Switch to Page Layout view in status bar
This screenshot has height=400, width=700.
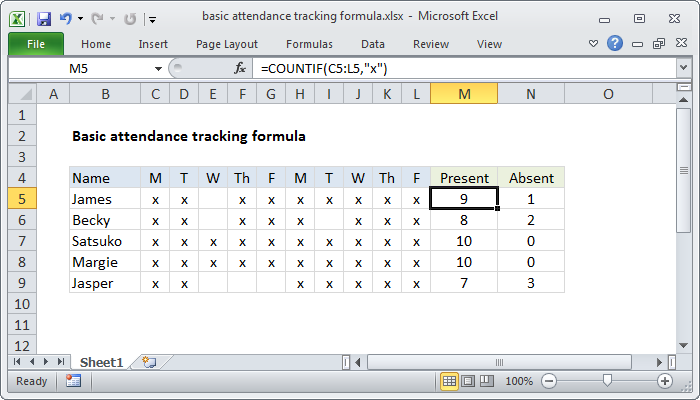point(470,381)
